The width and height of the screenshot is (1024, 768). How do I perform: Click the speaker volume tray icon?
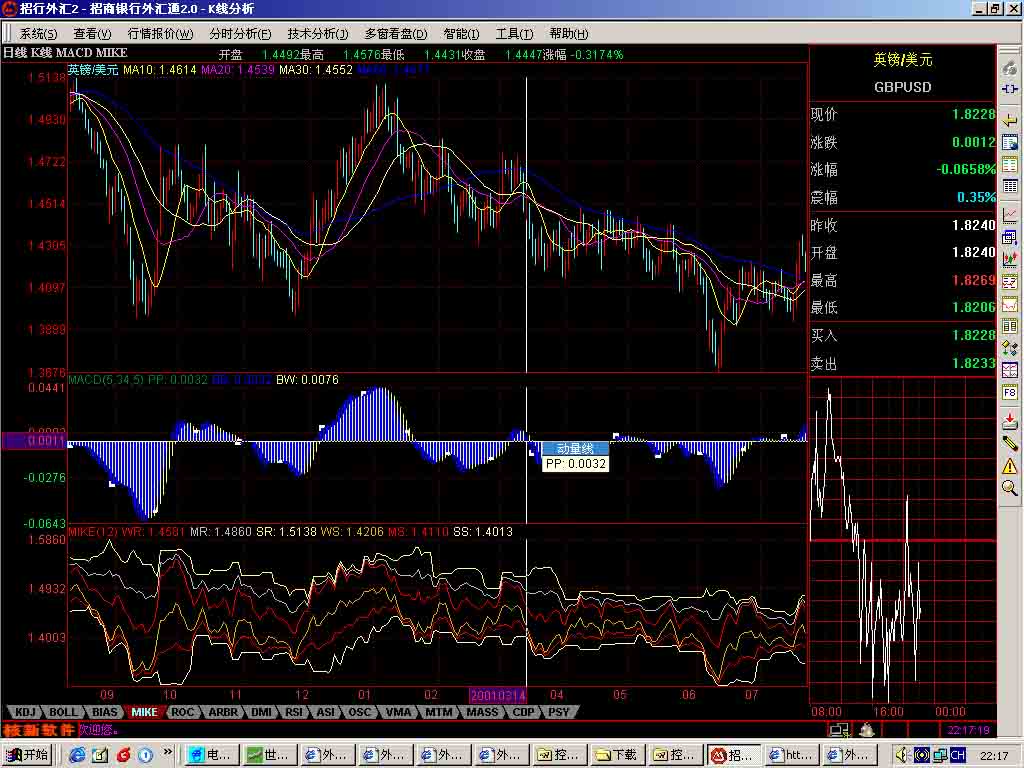click(x=902, y=755)
